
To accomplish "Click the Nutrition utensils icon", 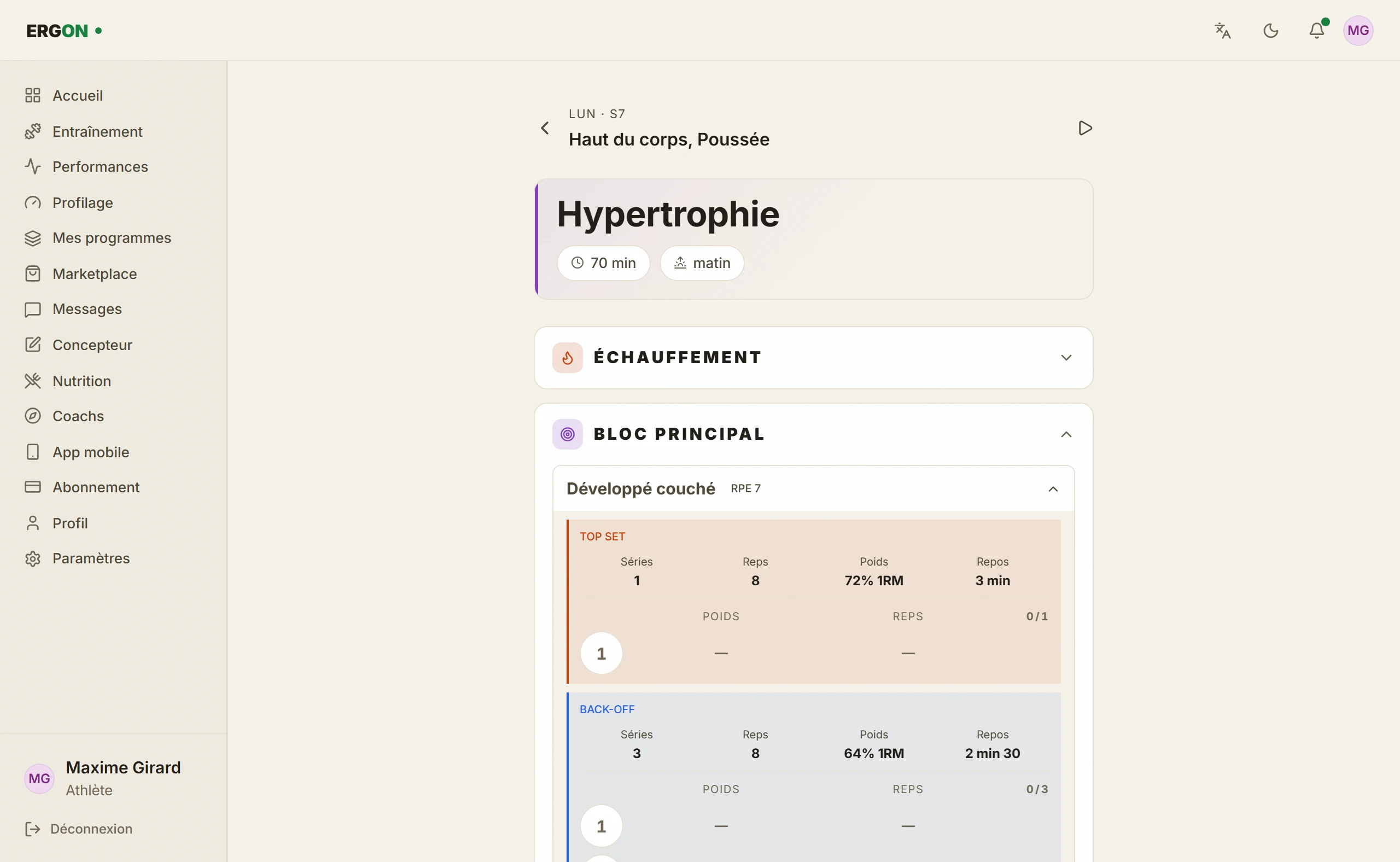I will coord(32,381).
